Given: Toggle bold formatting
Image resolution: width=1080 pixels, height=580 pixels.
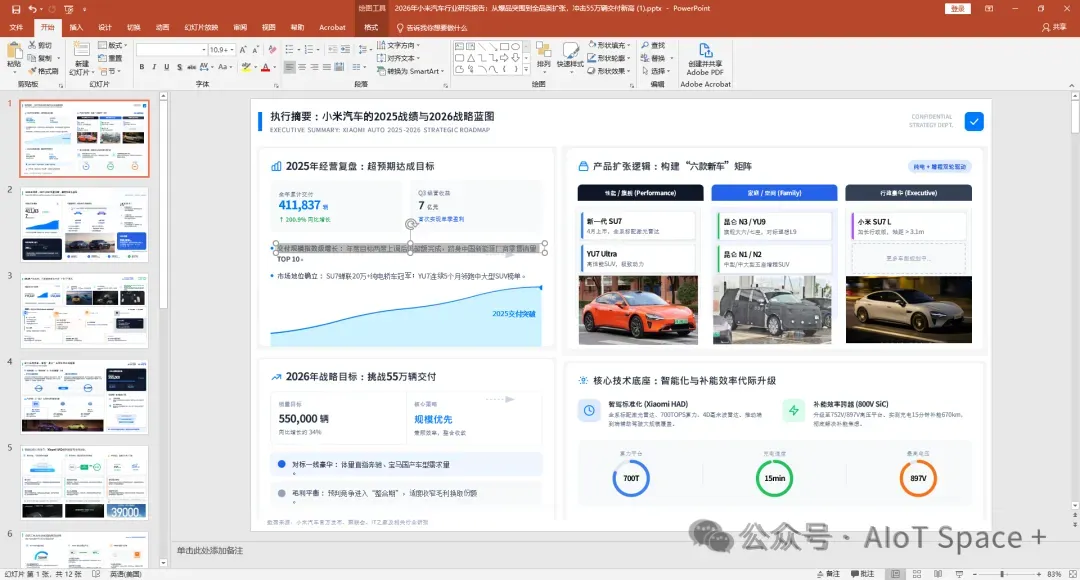Looking at the screenshot, I should pos(142,67).
